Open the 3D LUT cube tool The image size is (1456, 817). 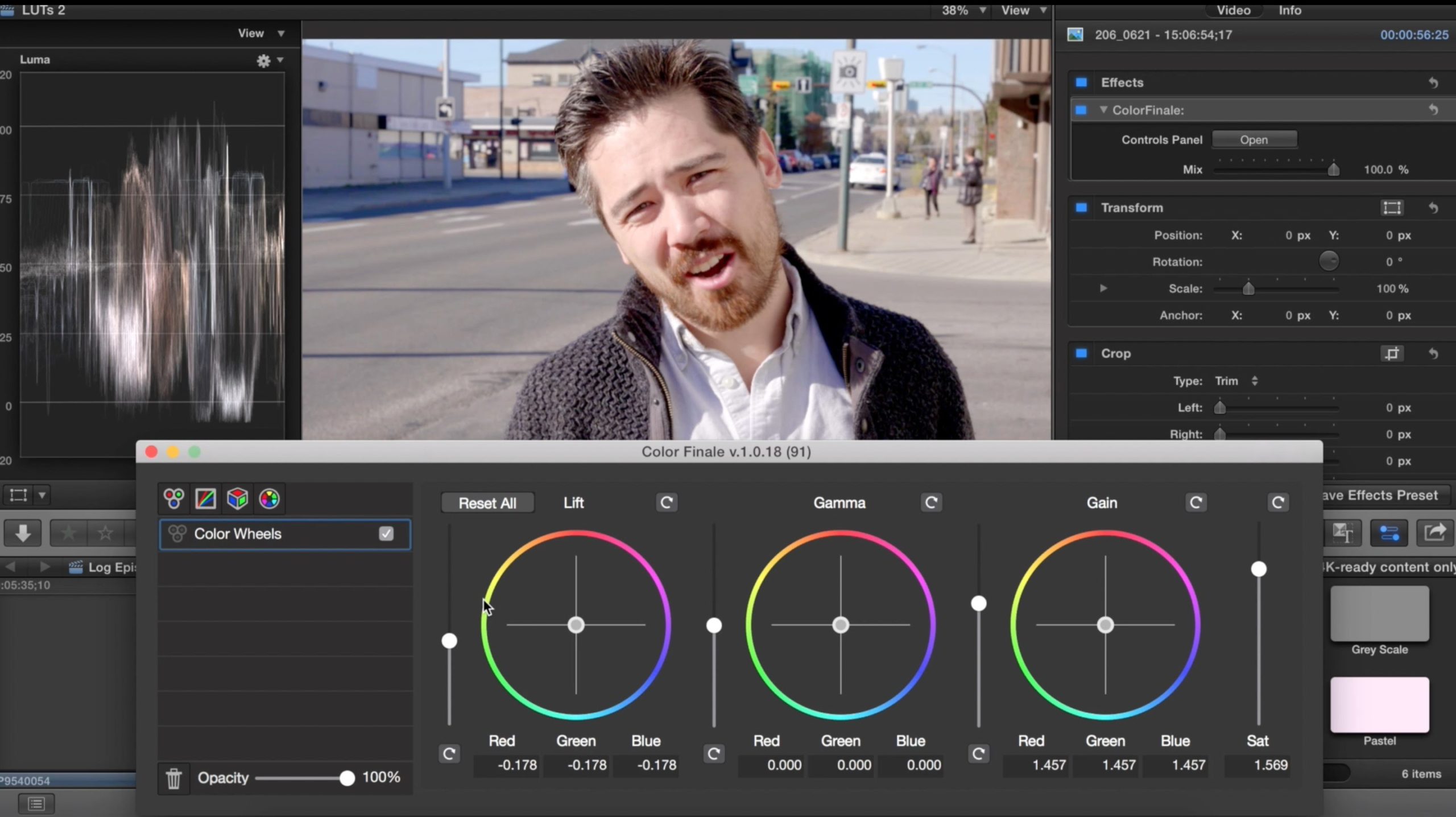pos(237,499)
